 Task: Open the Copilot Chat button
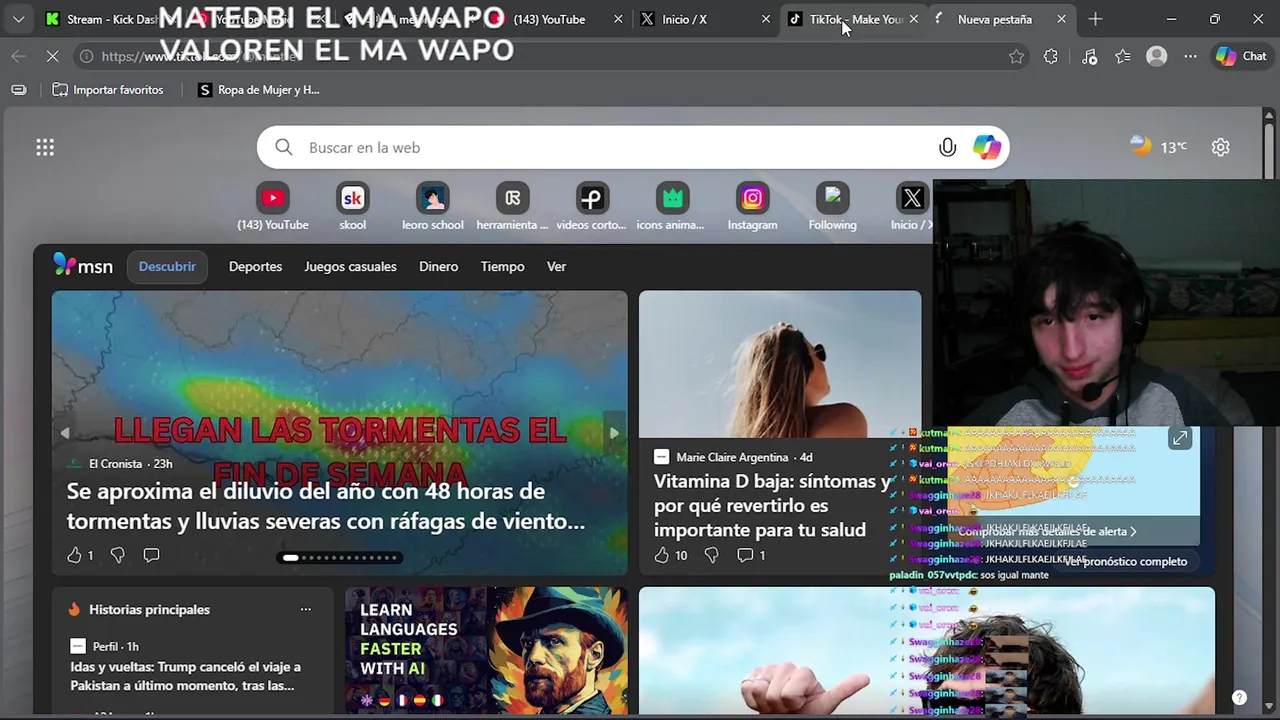pyautogui.click(x=1241, y=57)
